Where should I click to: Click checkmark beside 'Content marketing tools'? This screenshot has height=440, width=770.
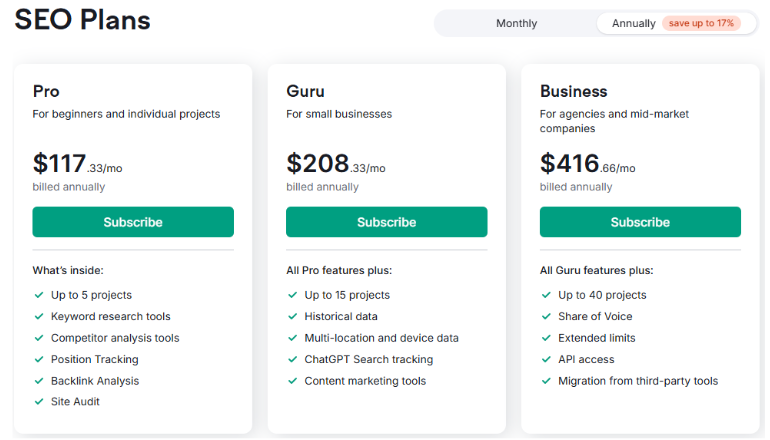pos(293,381)
